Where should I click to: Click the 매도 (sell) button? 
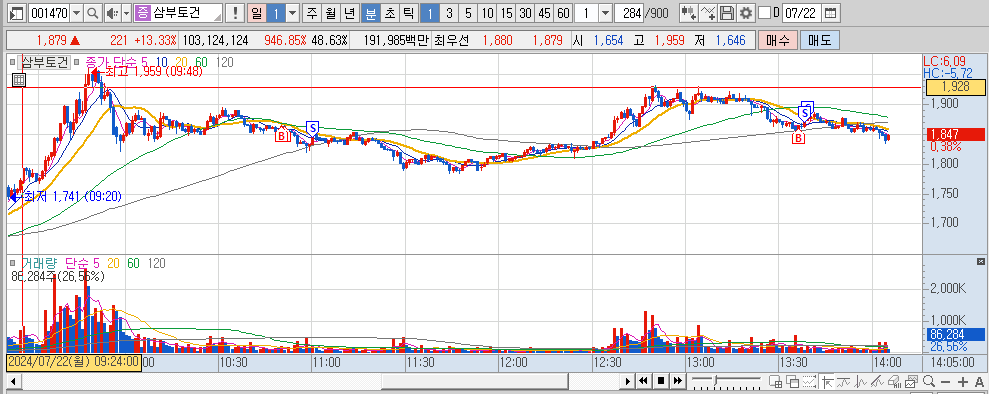[819, 41]
